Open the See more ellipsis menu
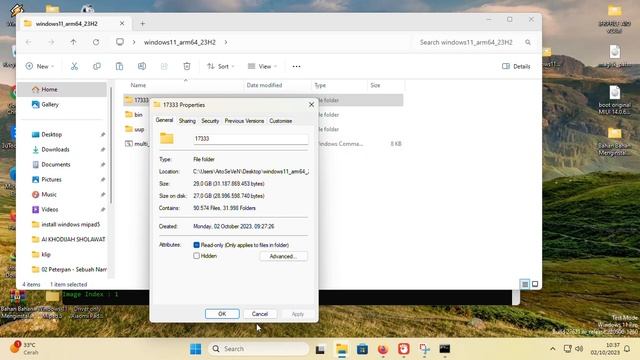This screenshot has width=640, height=360. [x=296, y=66]
